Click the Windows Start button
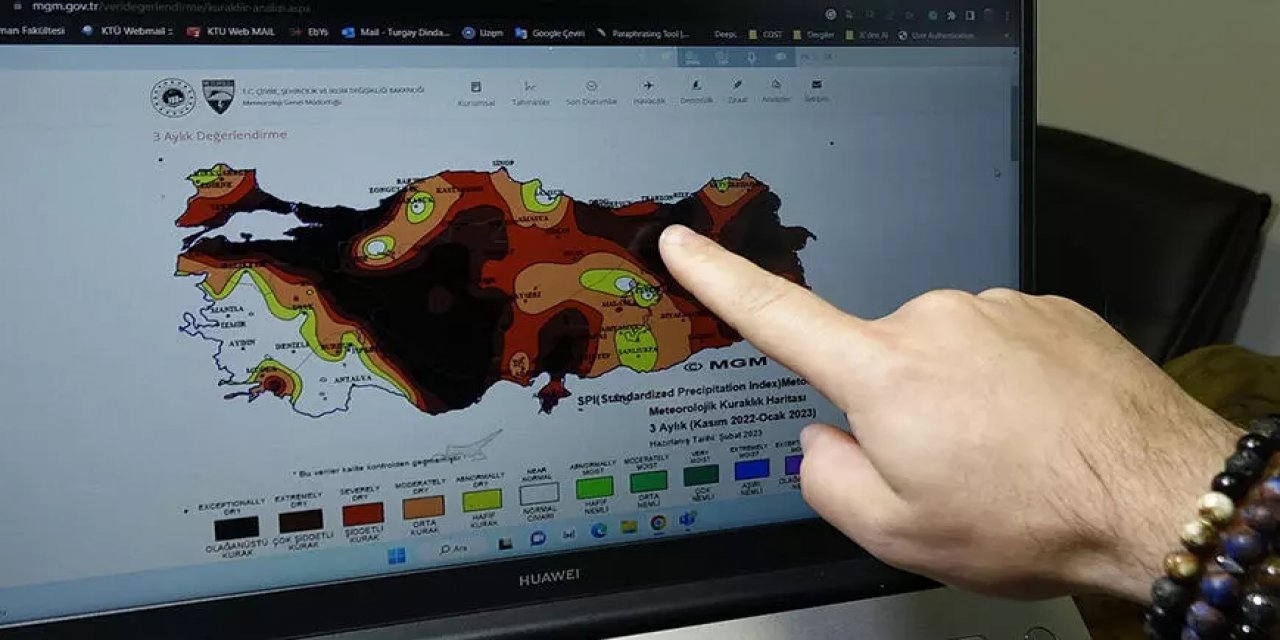1280x640 pixels. (x=398, y=552)
